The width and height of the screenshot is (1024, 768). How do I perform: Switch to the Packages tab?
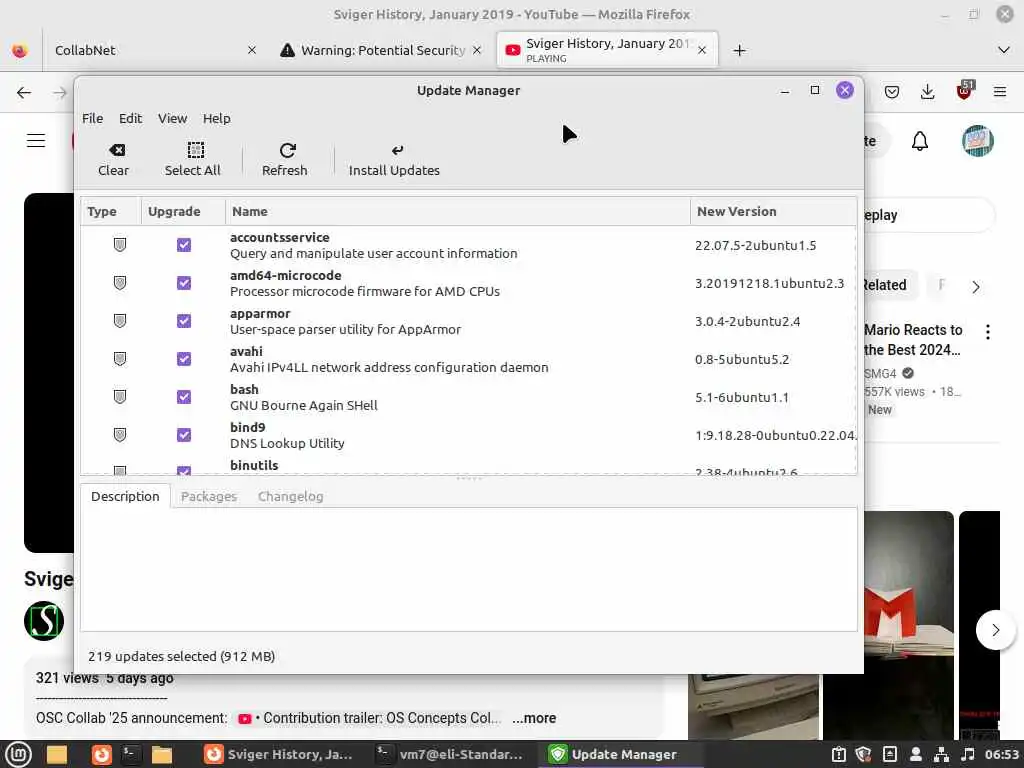click(209, 496)
